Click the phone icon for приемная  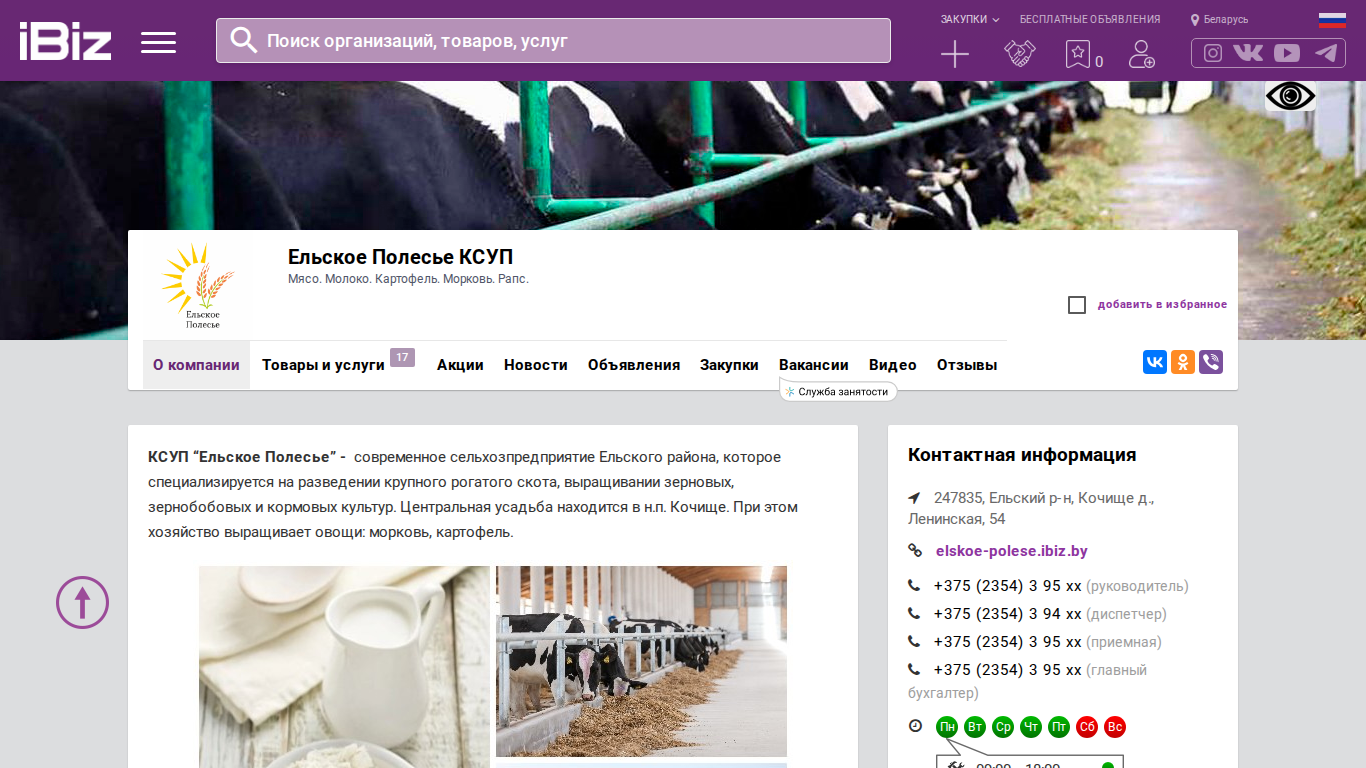(914, 642)
